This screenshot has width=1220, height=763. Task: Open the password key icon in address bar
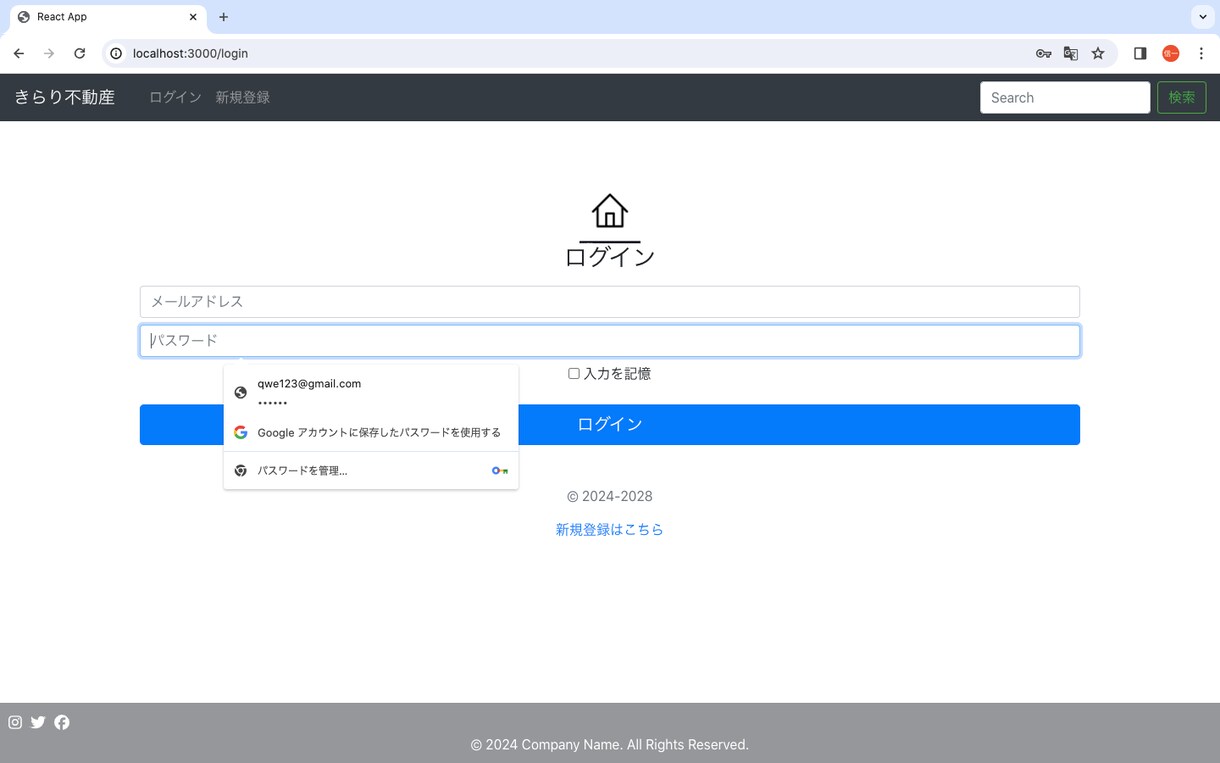pyautogui.click(x=1043, y=54)
